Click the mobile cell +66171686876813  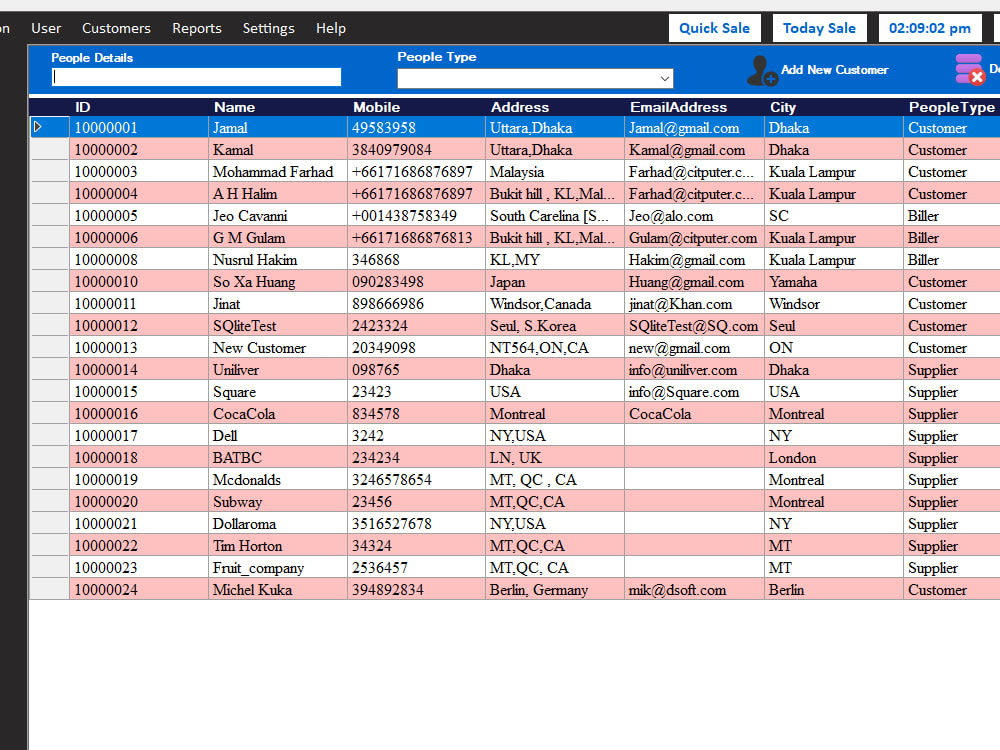[x=416, y=237]
